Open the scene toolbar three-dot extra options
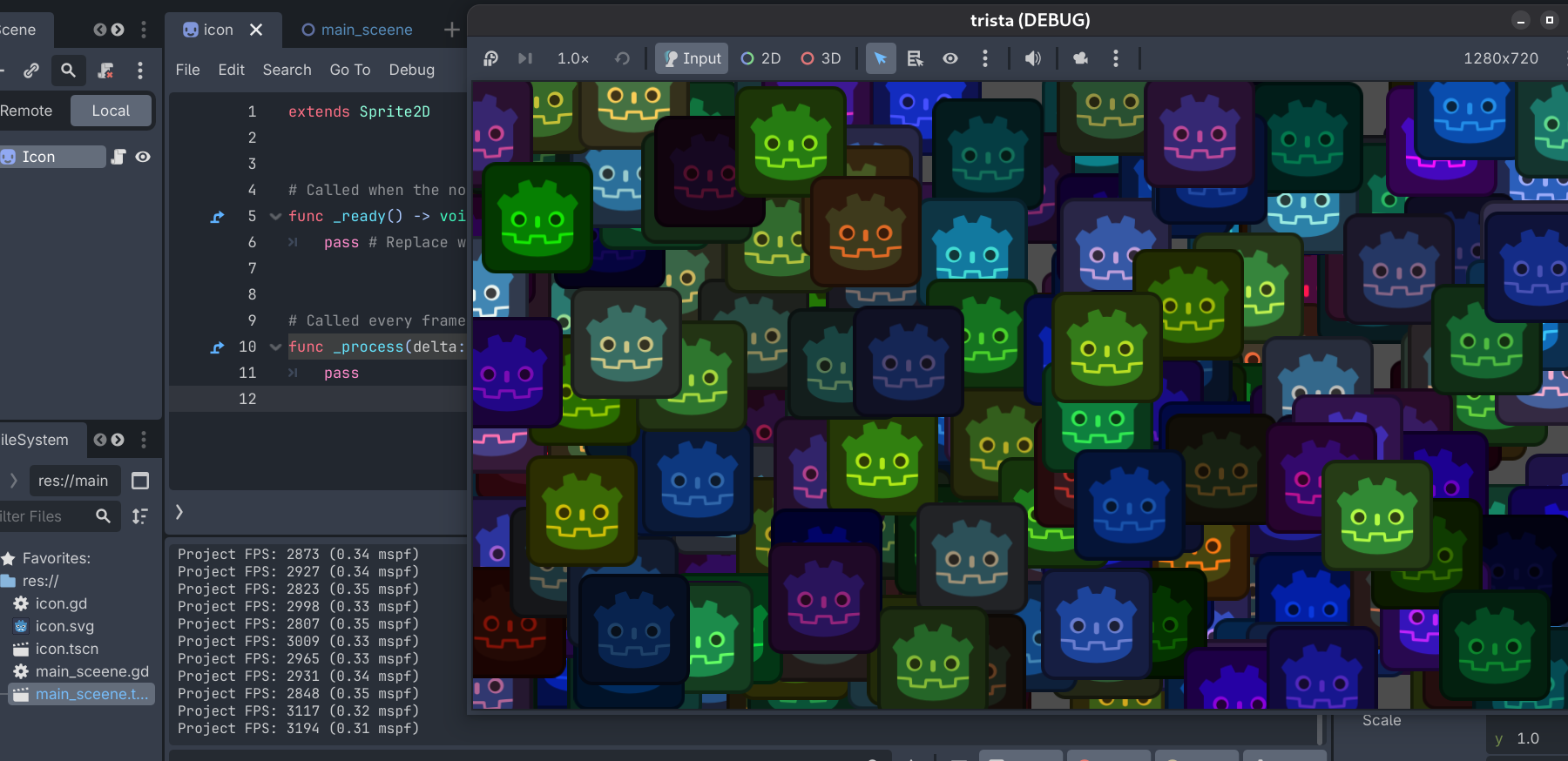 (x=140, y=71)
